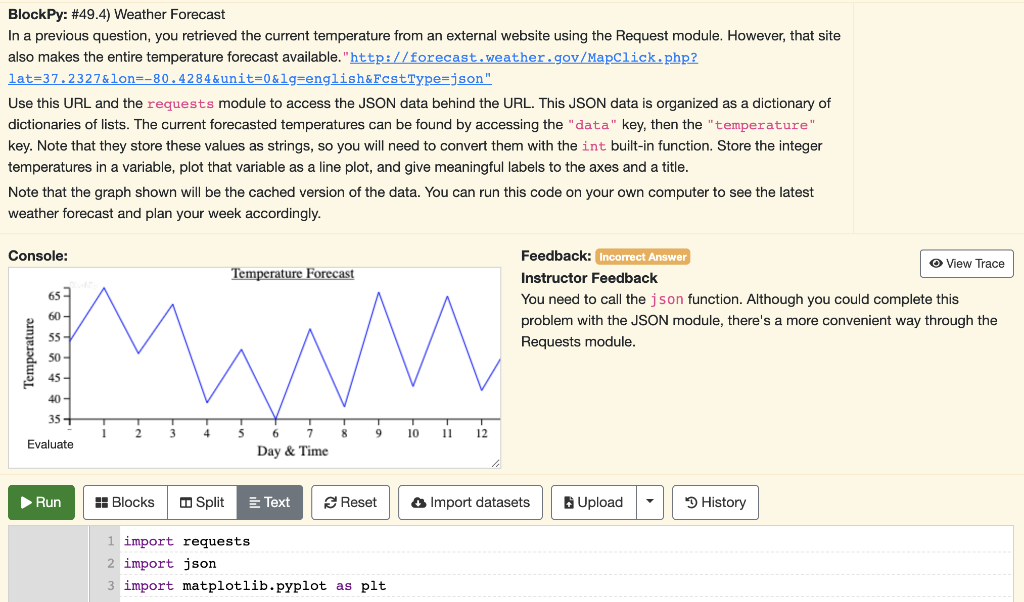Click the Temperature Forecast plot title
The height and width of the screenshot is (602, 1024).
[292, 273]
